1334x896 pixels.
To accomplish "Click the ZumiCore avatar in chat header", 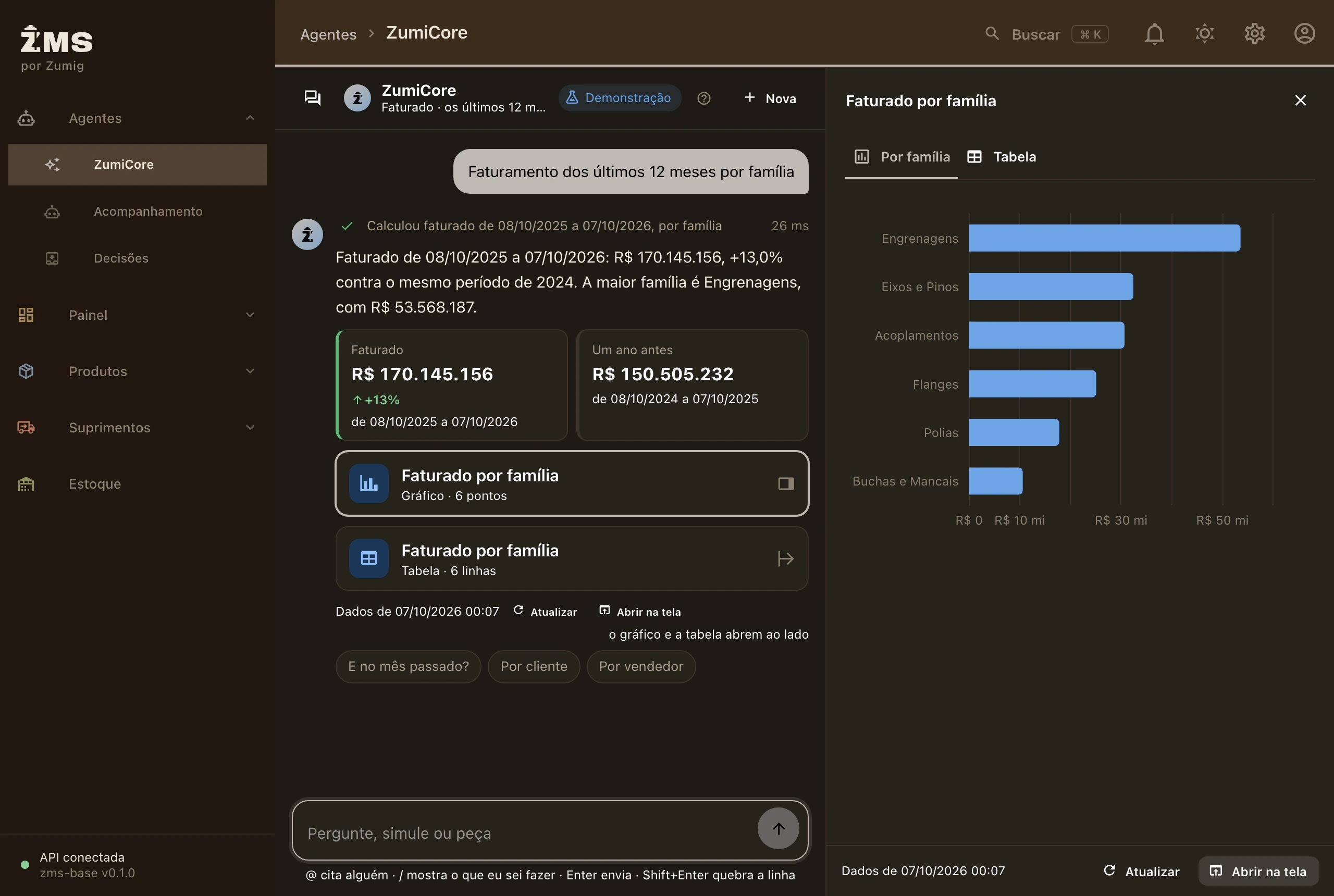I will 357,98.
